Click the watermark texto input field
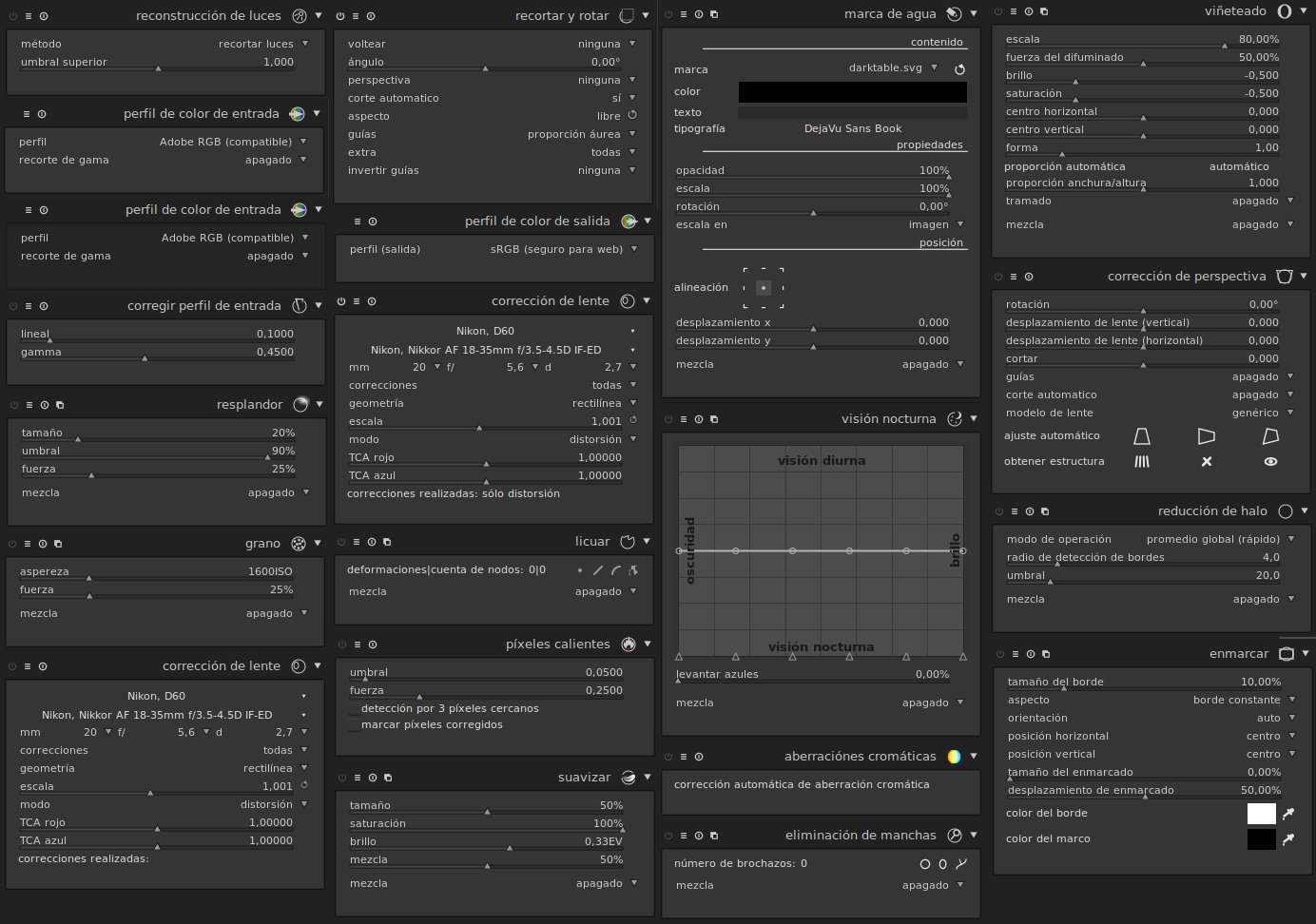 (x=853, y=112)
